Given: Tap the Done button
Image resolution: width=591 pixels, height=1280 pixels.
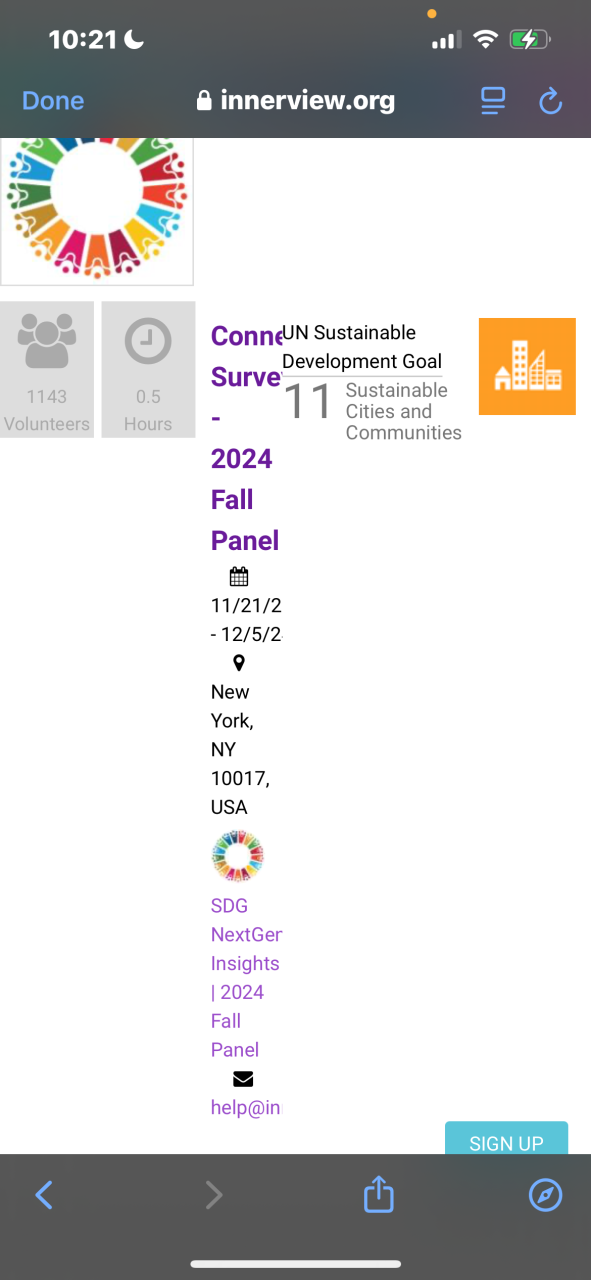Looking at the screenshot, I should click(x=53, y=101).
